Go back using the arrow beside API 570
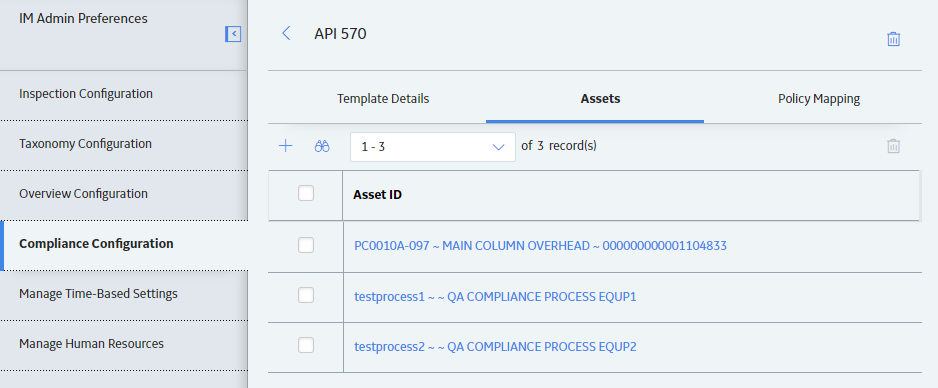The height and width of the screenshot is (388, 938). pyautogui.click(x=286, y=33)
